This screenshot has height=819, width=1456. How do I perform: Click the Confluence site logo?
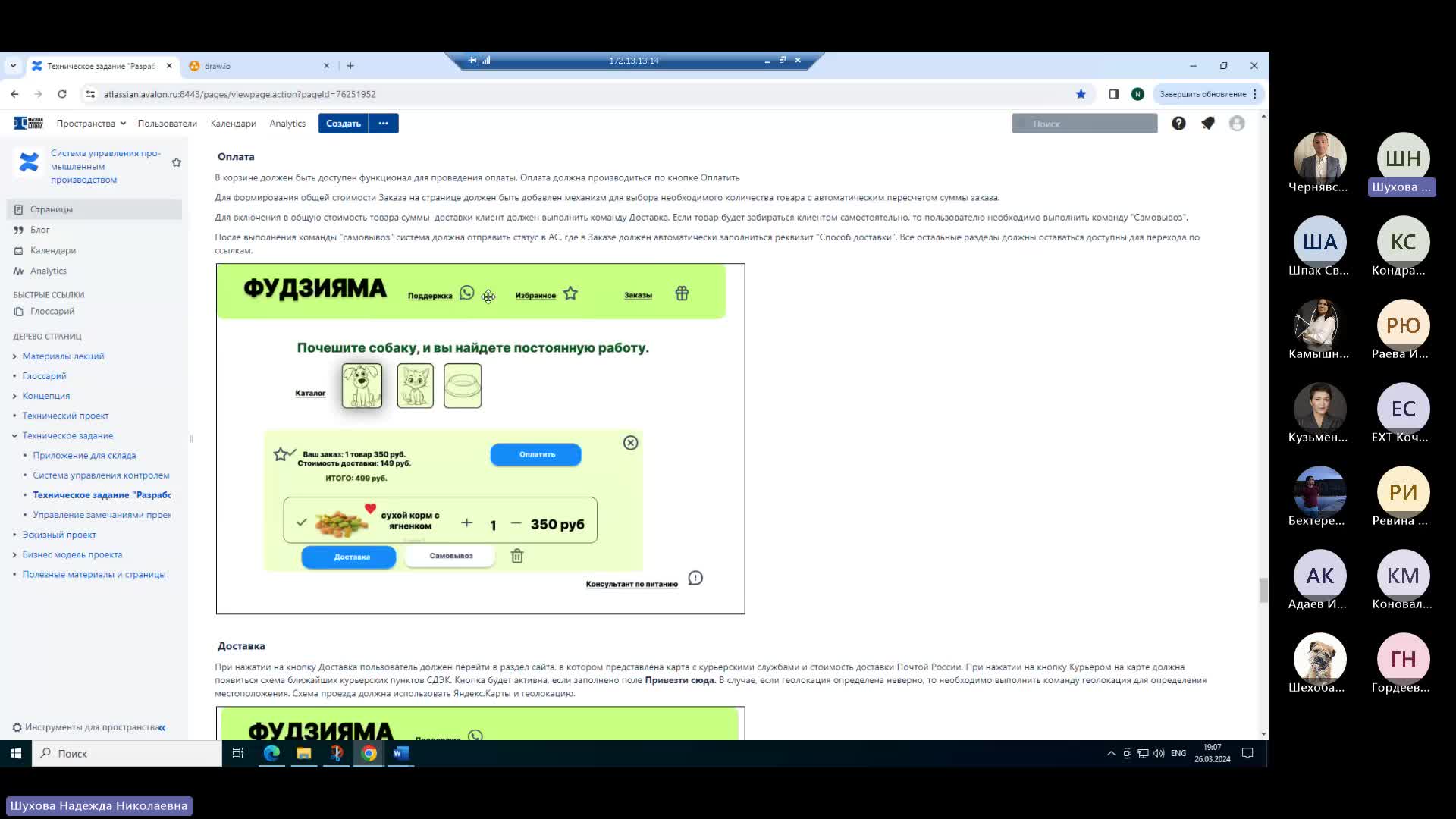point(29,123)
